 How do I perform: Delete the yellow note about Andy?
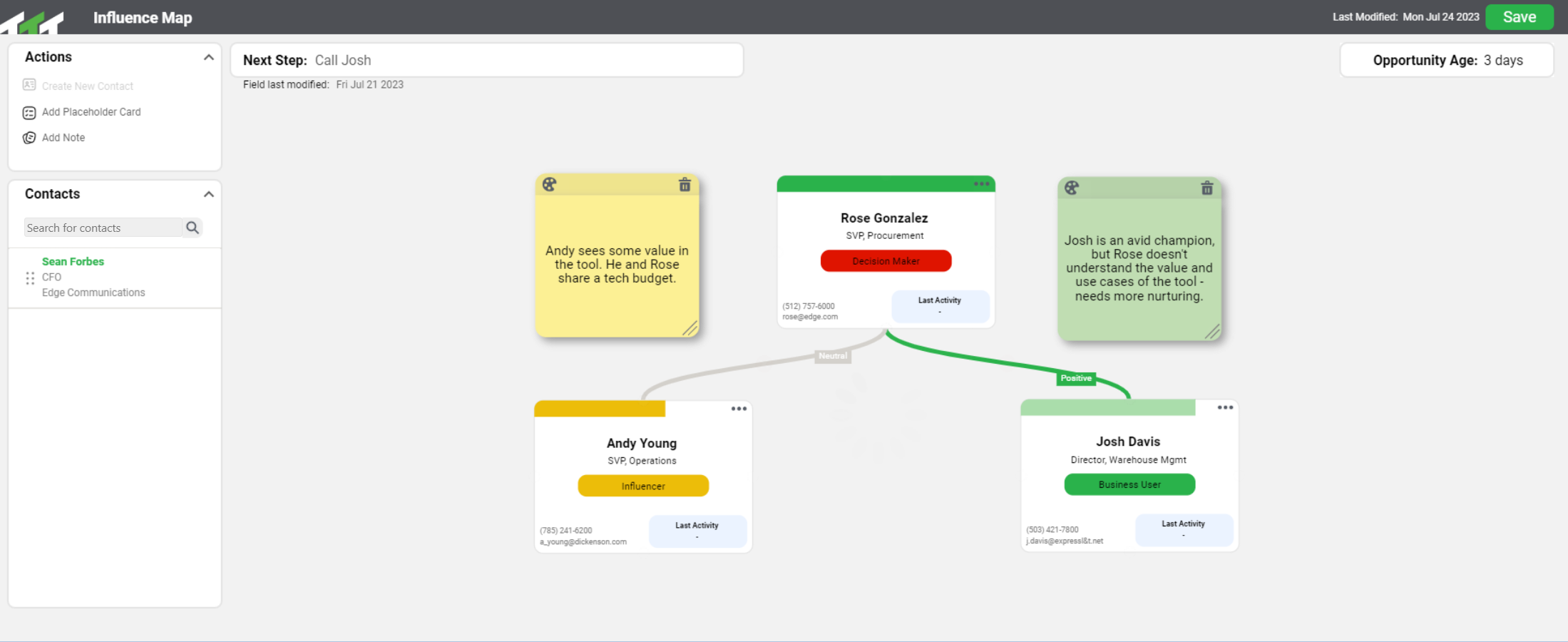(685, 185)
